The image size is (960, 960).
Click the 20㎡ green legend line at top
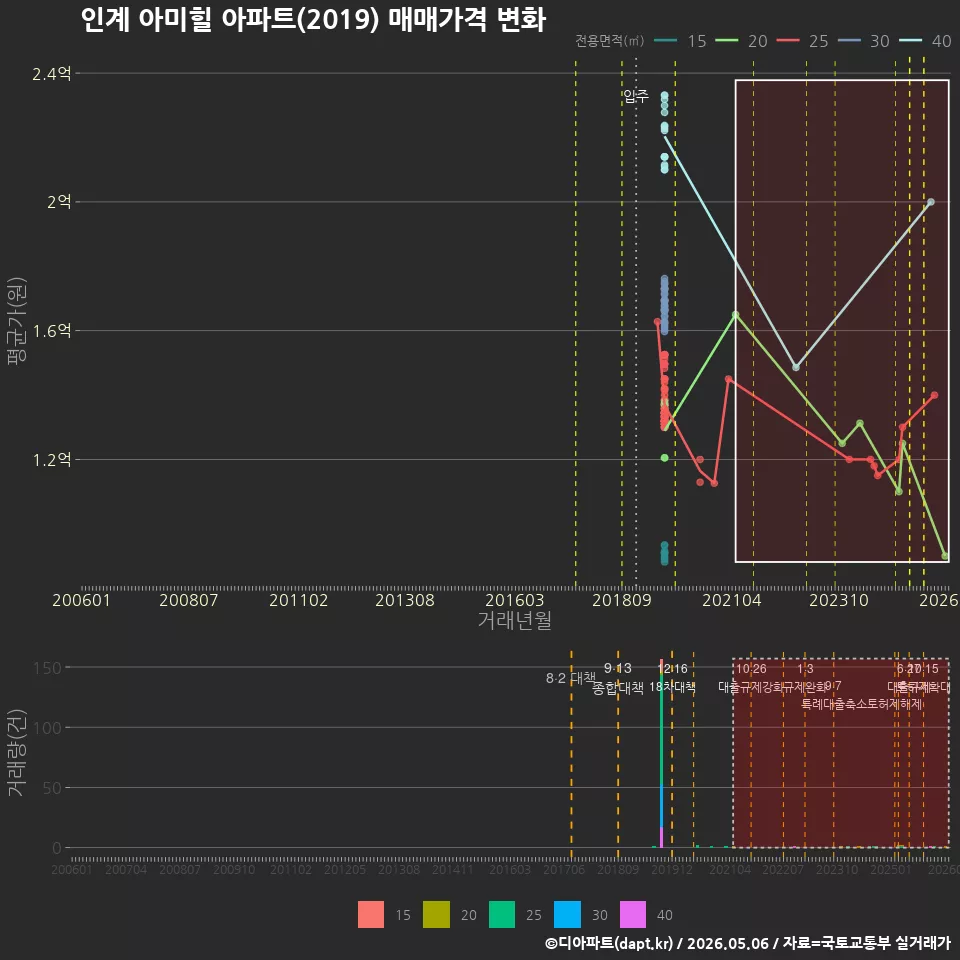click(x=727, y=40)
